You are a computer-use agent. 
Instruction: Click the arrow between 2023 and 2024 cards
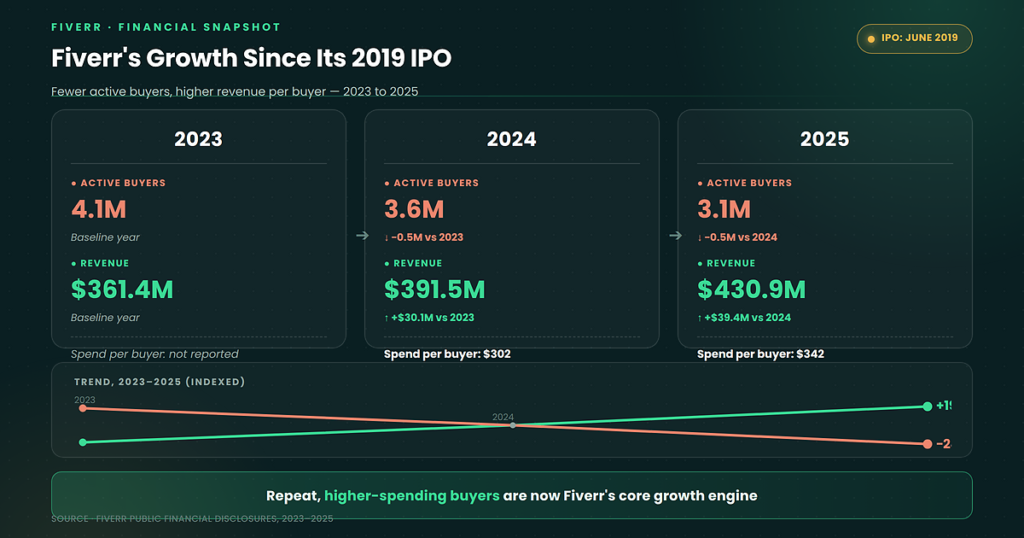click(362, 236)
